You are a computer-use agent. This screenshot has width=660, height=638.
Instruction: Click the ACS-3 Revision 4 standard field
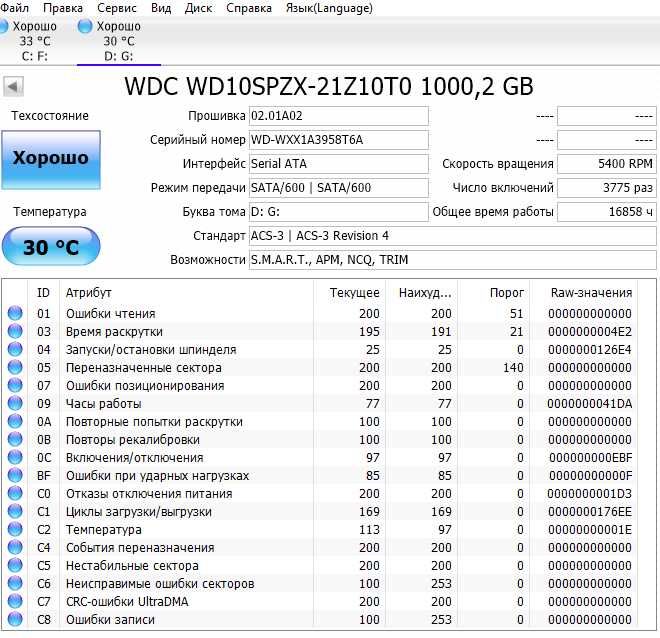pos(452,236)
